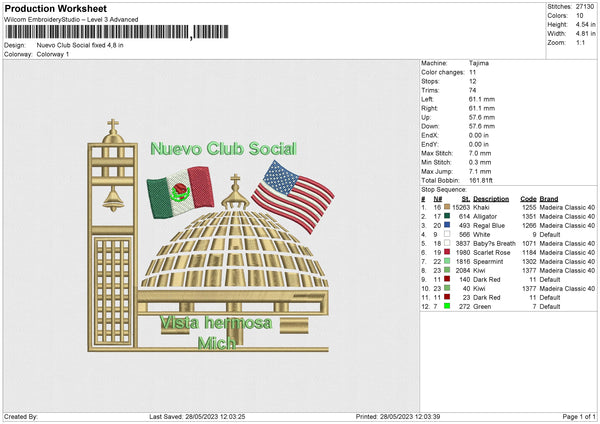600x424 pixels.
Task: Click the Alligator green color swatch
Action: point(447,216)
